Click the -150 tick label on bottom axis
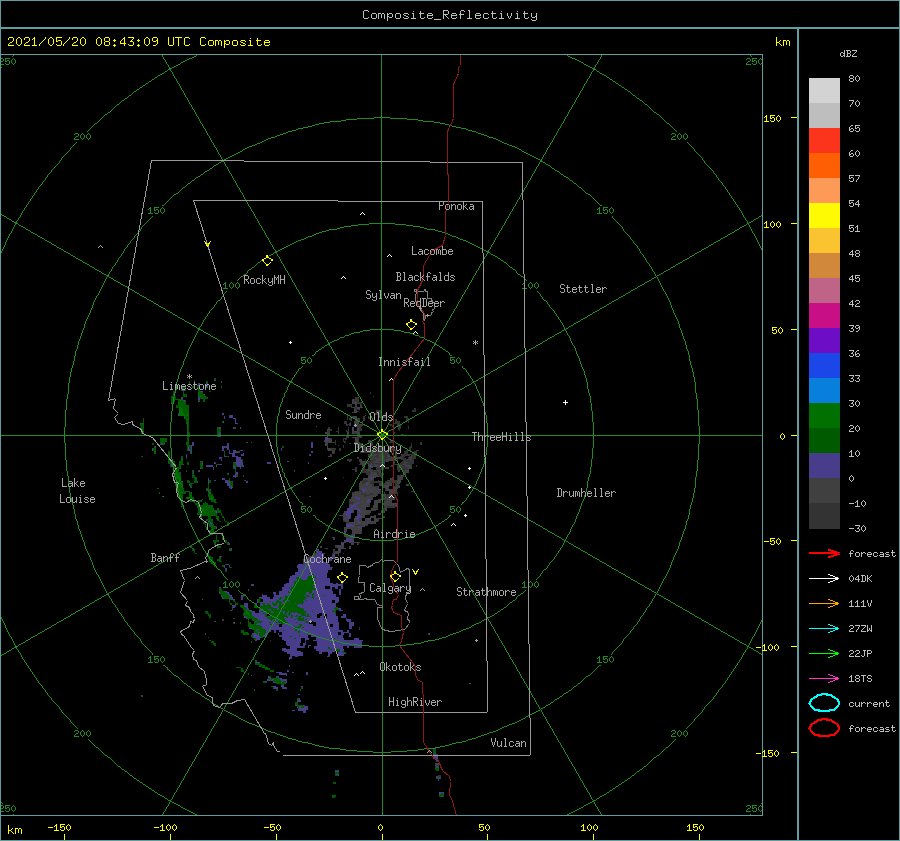Viewport: 900px width, 841px height. coord(59,827)
